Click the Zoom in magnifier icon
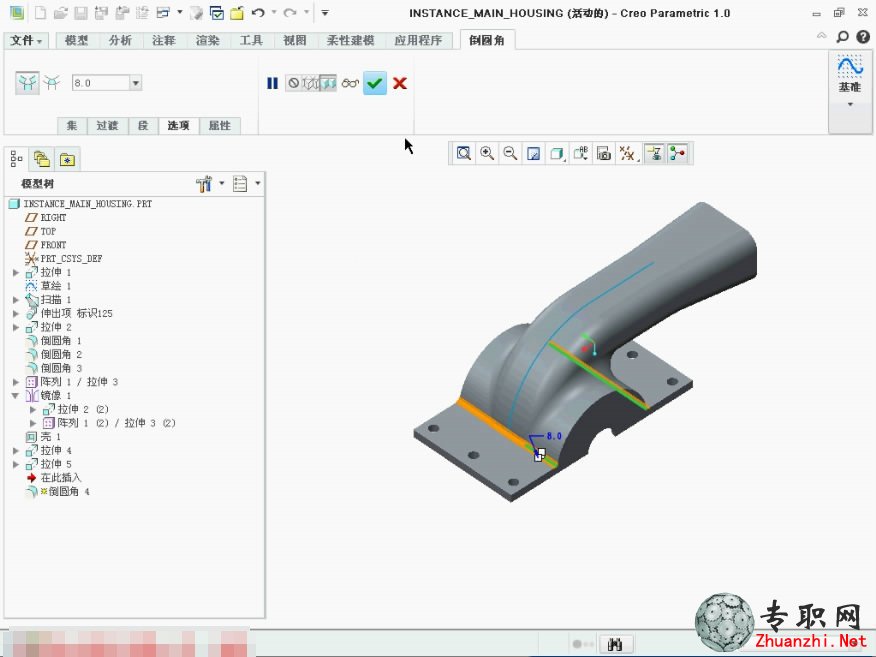Viewport: 876px width, 657px height. pyautogui.click(x=487, y=153)
